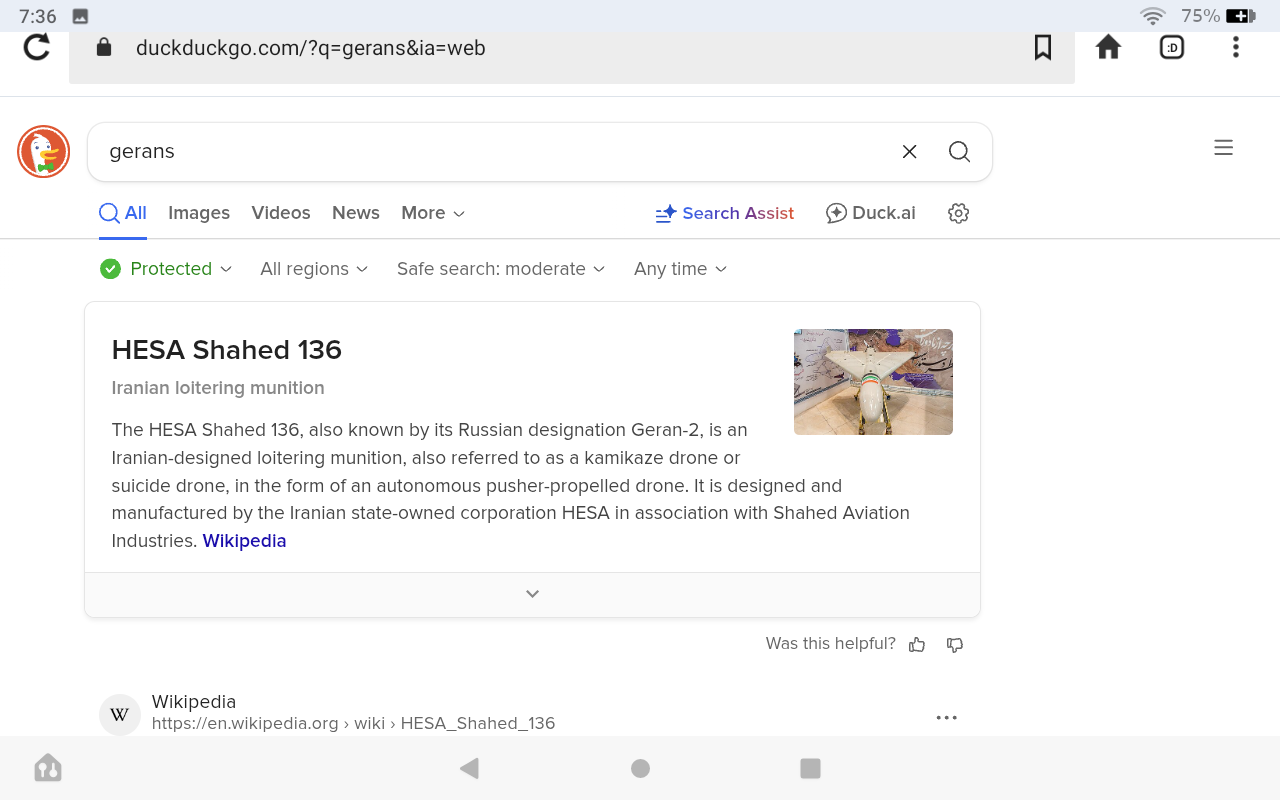The height and width of the screenshot is (800, 1280).
Task: Switch to the News tab
Action: pyautogui.click(x=356, y=213)
